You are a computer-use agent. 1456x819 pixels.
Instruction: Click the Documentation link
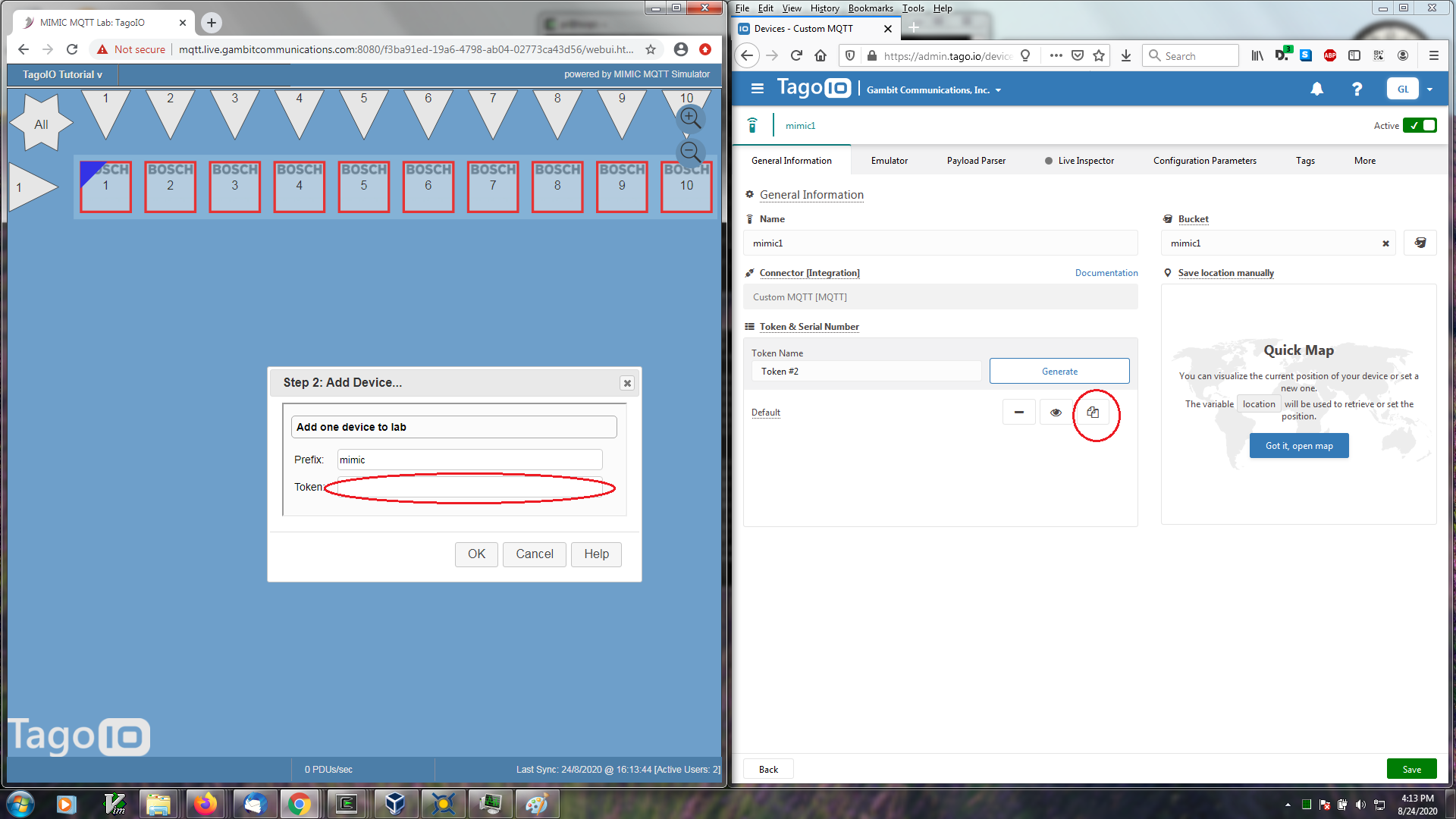(x=1106, y=273)
